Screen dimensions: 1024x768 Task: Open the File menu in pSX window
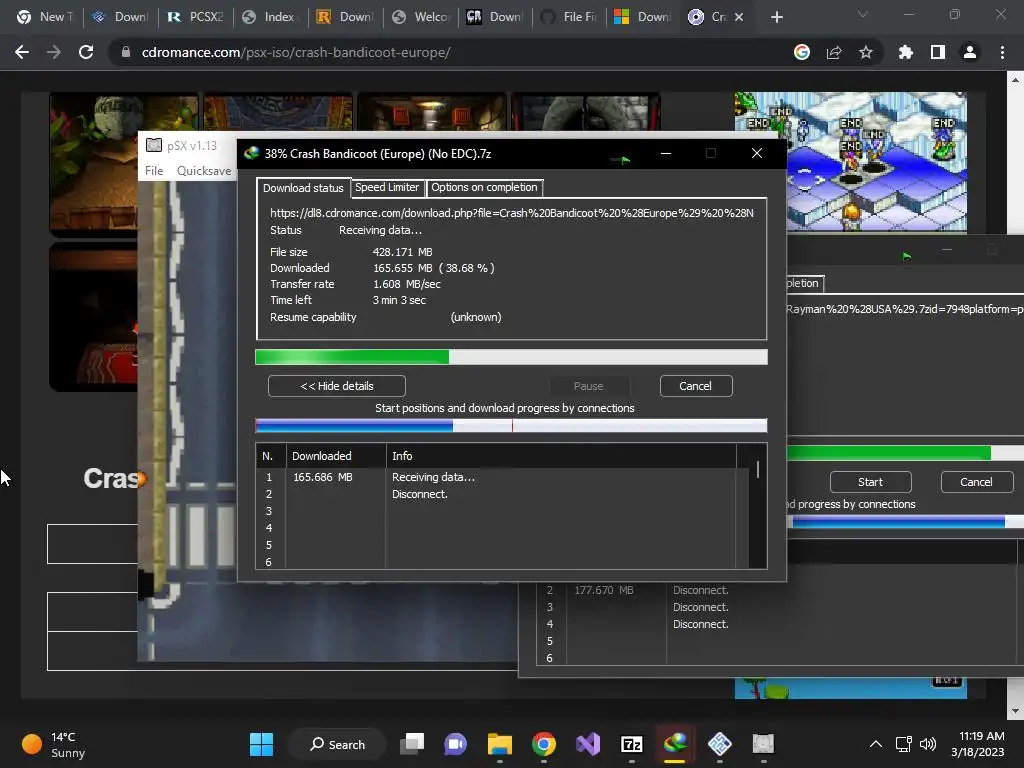coord(154,170)
